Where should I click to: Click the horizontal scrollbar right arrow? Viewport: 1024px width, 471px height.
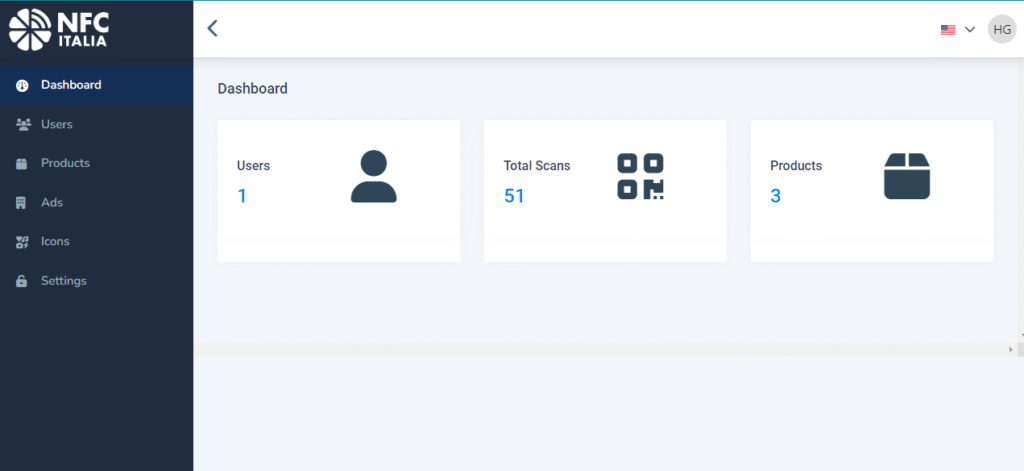(x=1010, y=350)
